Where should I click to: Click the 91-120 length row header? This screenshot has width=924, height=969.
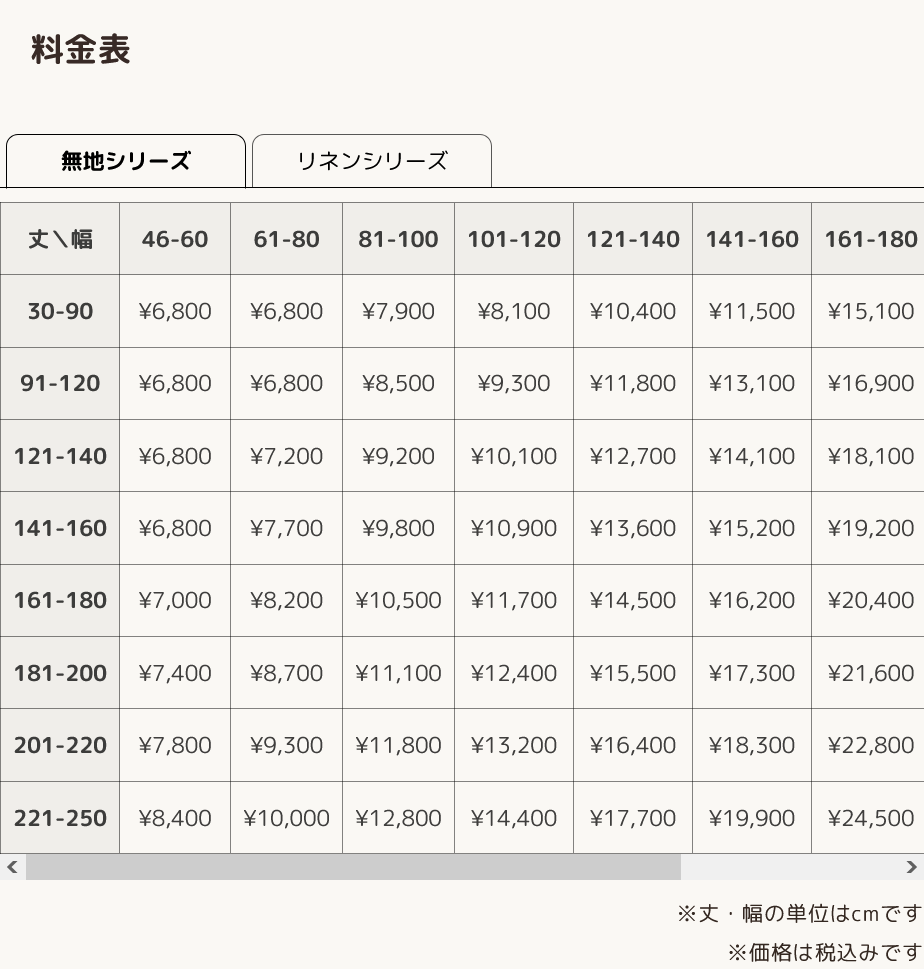pyautogui.click(x=60, y=383)
